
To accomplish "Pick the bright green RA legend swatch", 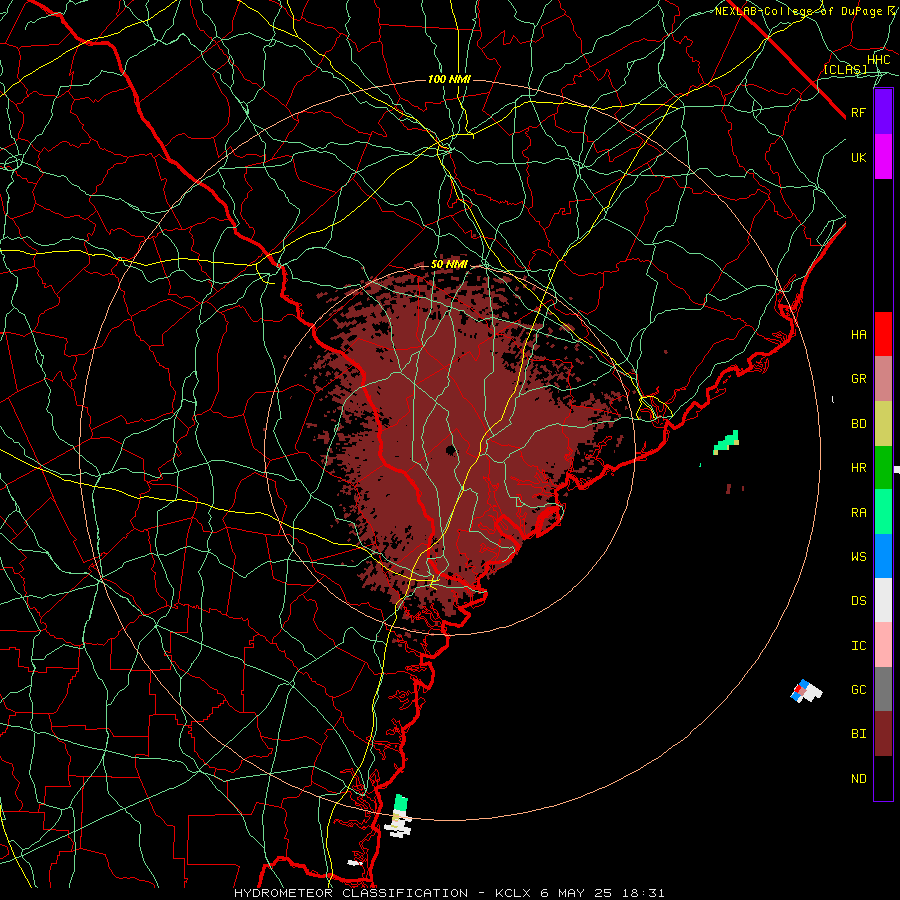I will [883, 512].
